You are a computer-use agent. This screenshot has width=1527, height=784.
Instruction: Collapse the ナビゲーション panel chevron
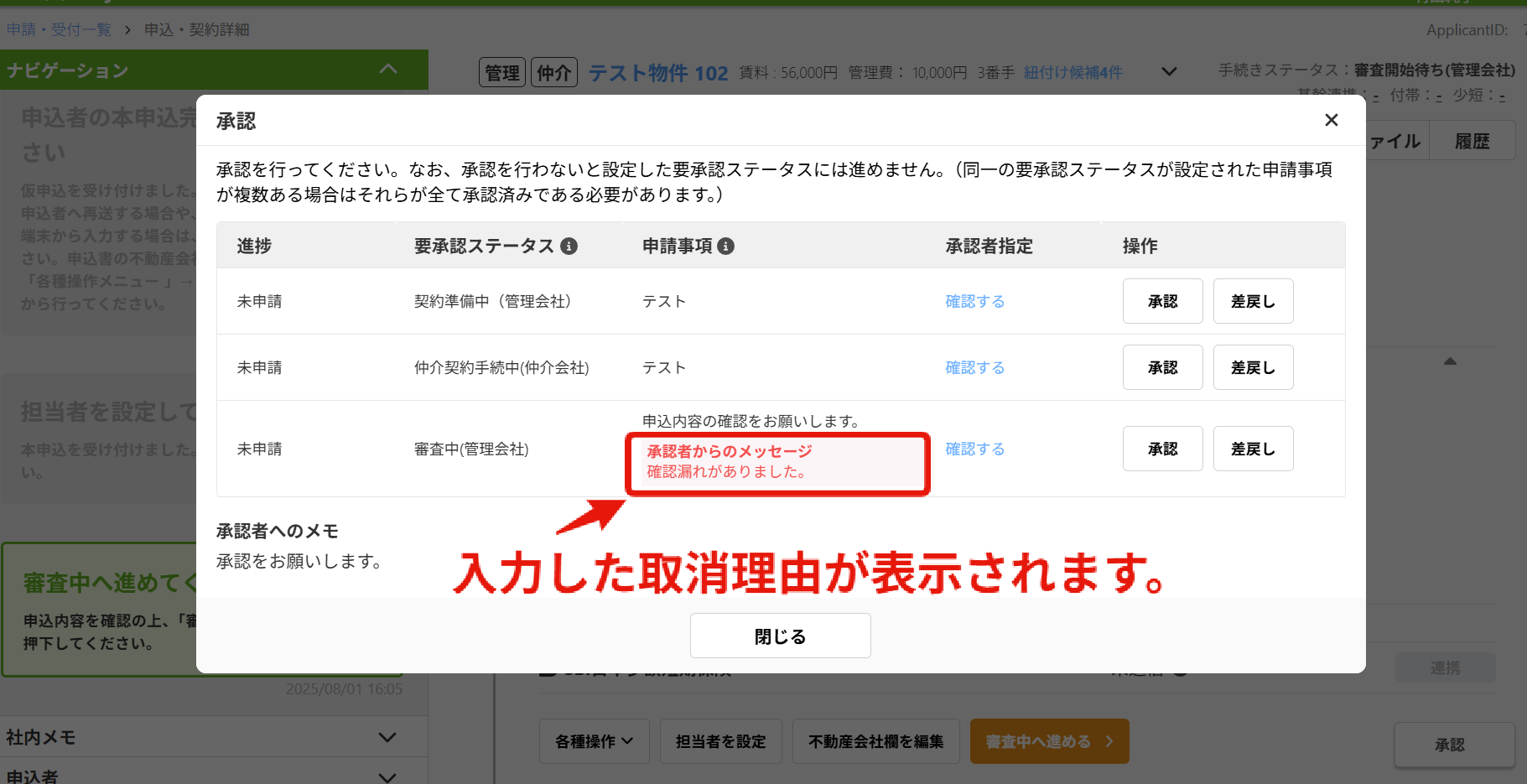pos(388,70)
